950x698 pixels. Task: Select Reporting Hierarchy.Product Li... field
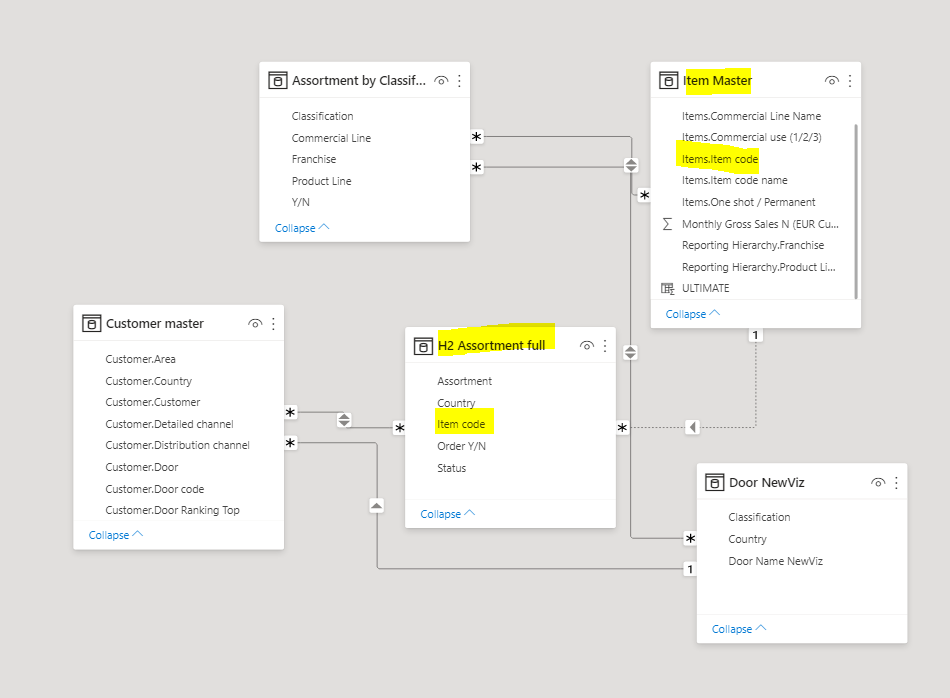point(759,267)
